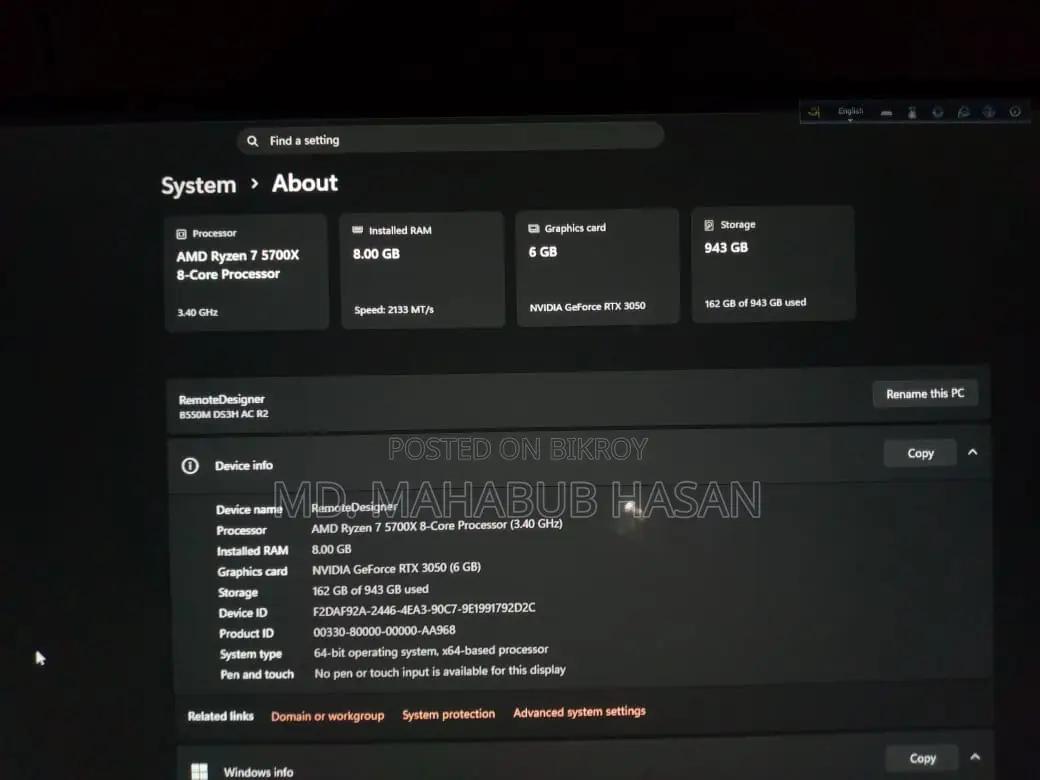Screen dimensions: 1040x780
Task: Click the Graphics card icon on the card
Action: click(533, 228)
